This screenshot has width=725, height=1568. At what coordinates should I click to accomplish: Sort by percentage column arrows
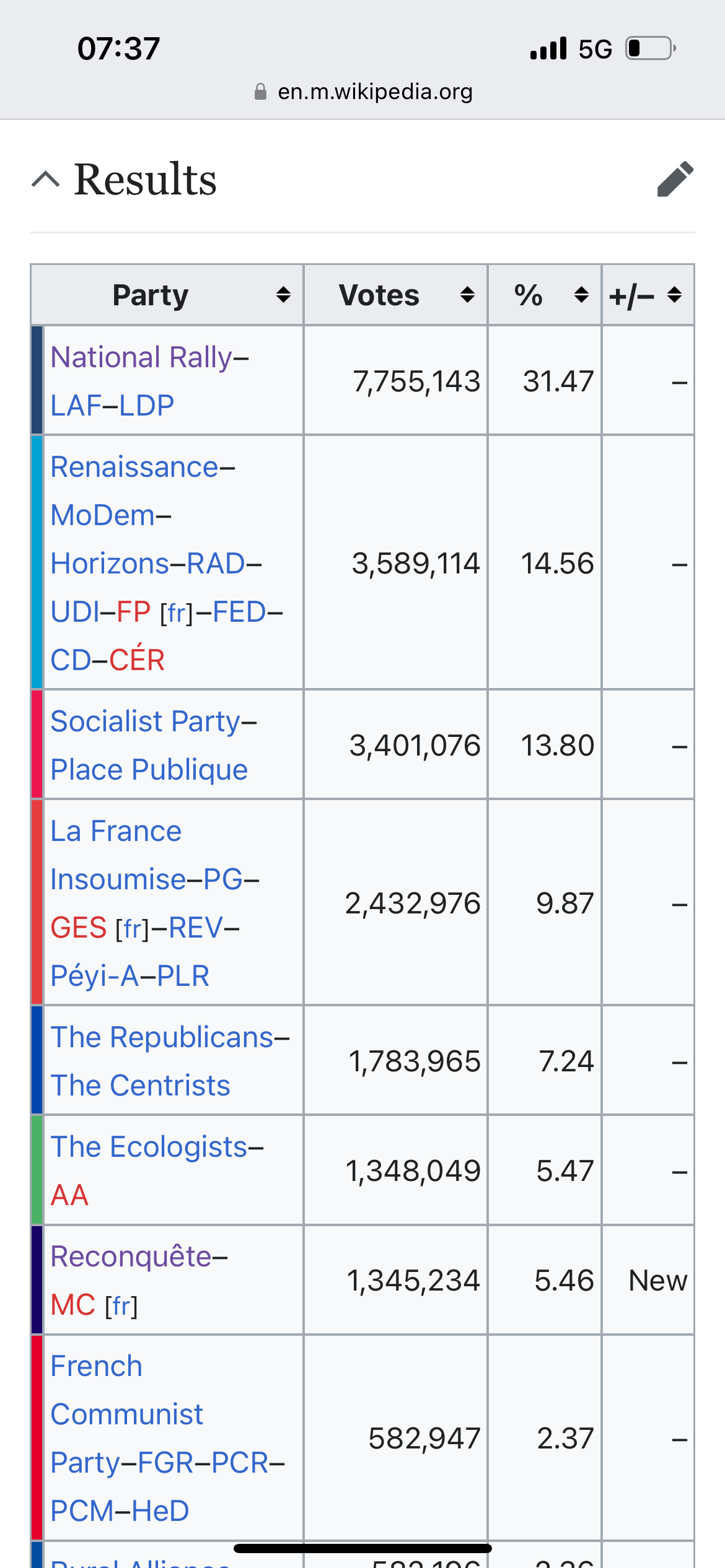coord(581,295)
